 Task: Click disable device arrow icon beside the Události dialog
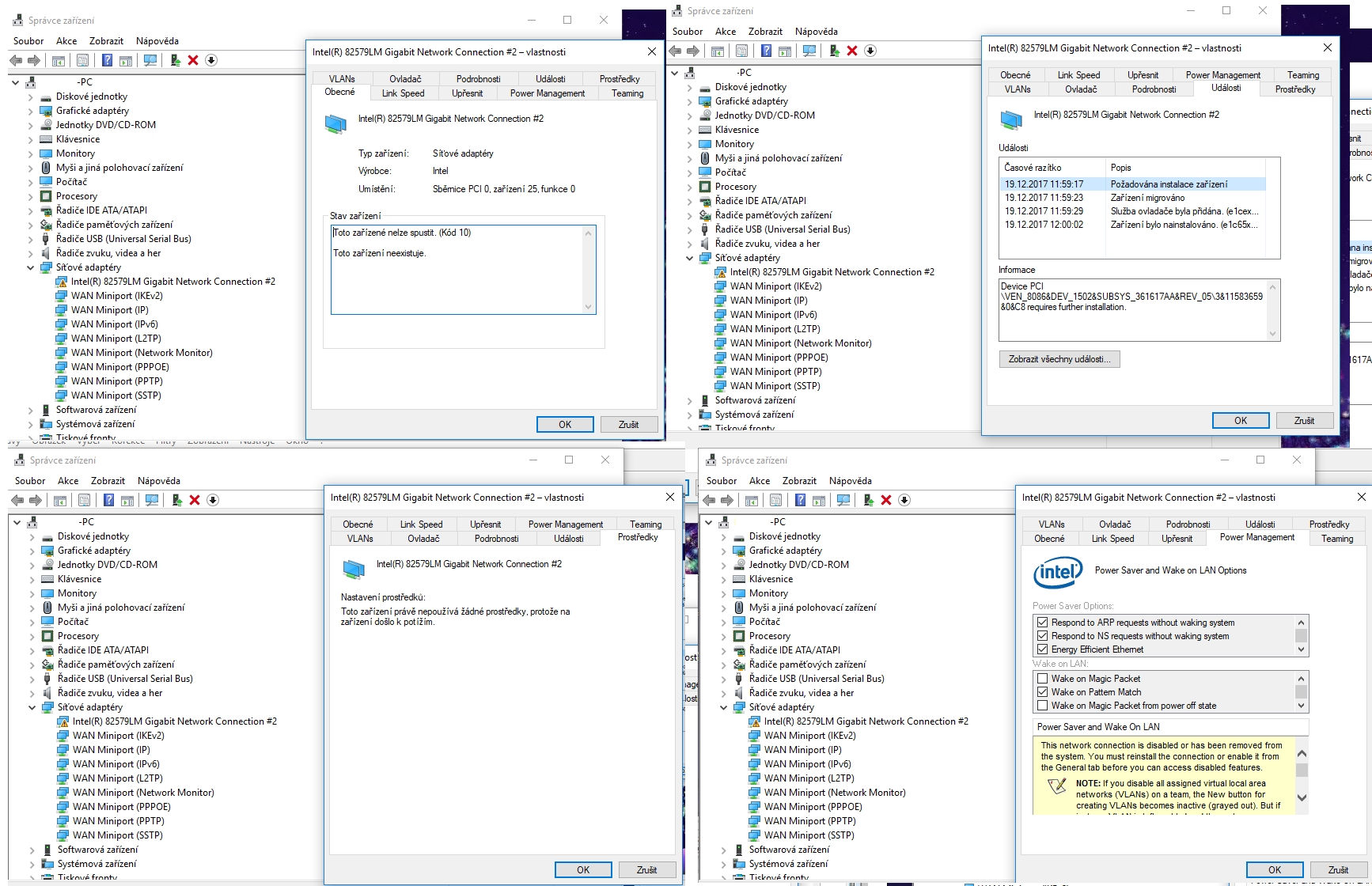(870, 51)
